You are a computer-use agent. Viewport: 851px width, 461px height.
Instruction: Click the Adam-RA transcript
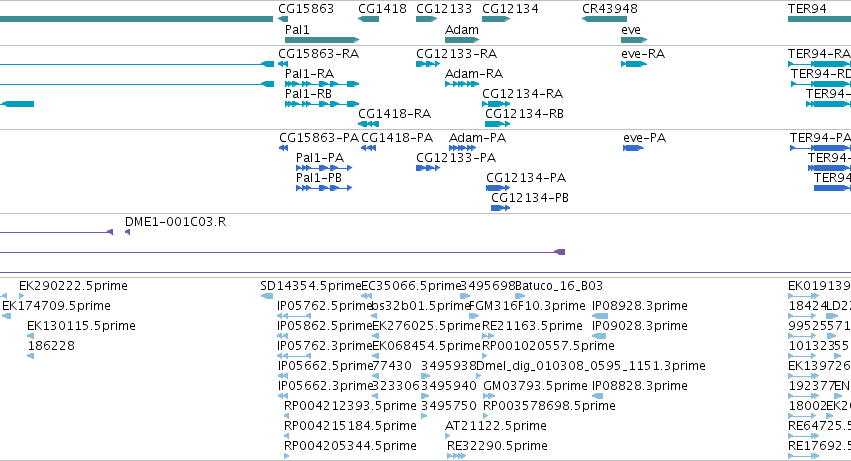coord(462,84)
